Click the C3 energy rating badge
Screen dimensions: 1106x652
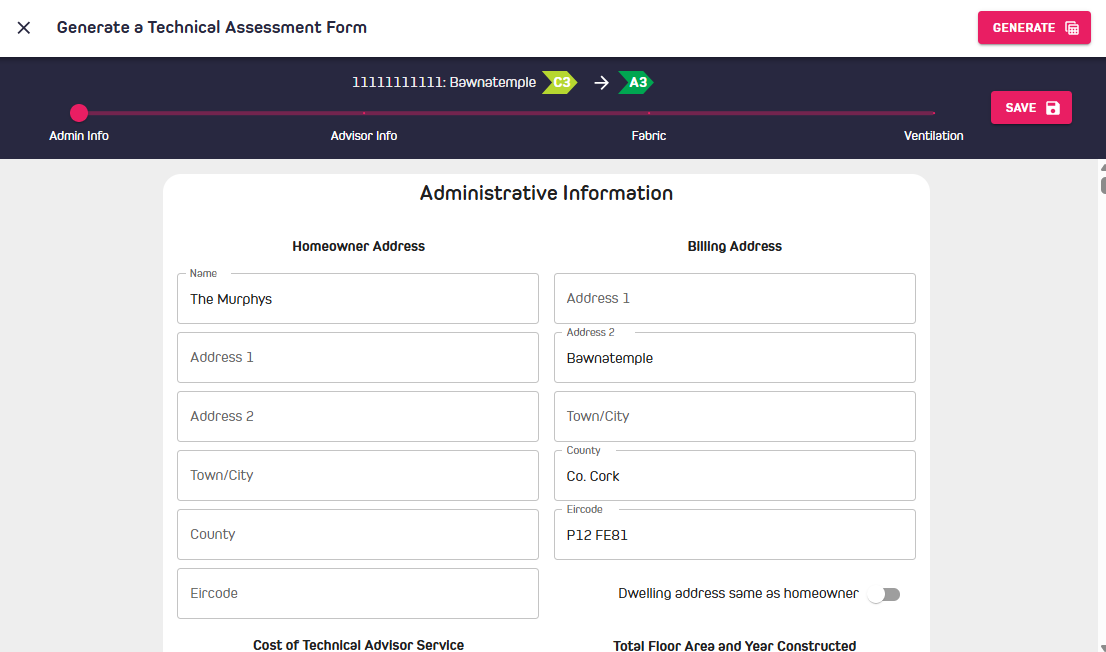pos(560,83)
